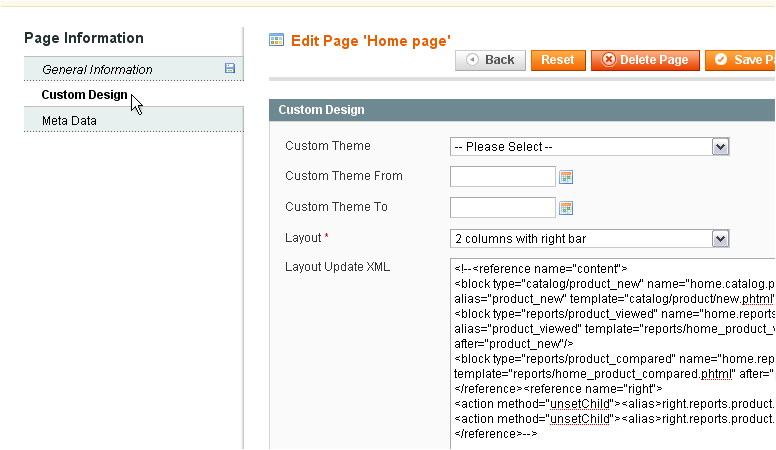
Task: Click the disk icon beside General Information
Action: coord(230,68)
